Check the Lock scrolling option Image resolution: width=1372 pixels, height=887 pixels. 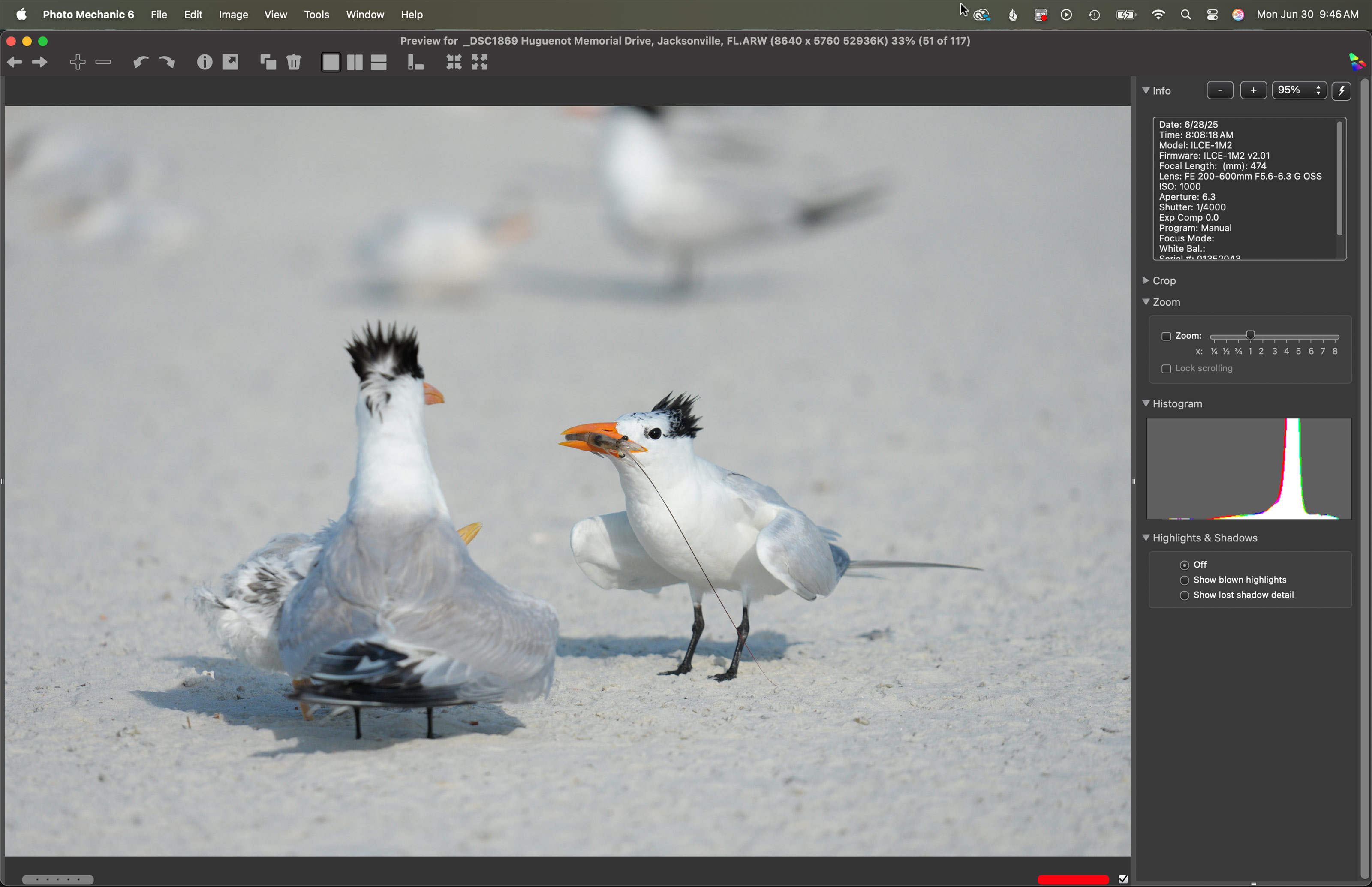click(1166, 369)
